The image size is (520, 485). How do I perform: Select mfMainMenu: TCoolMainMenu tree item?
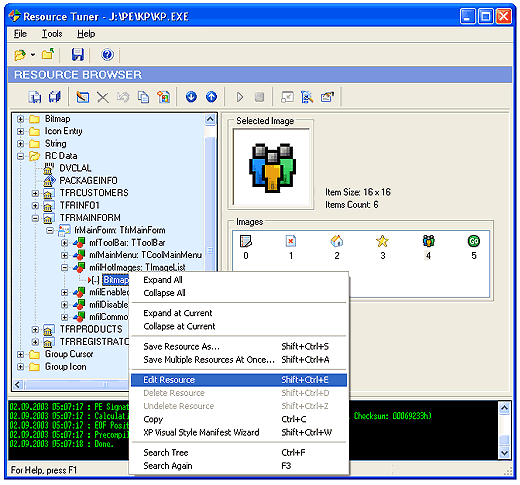pyautogui.click(x=145, y=255)
